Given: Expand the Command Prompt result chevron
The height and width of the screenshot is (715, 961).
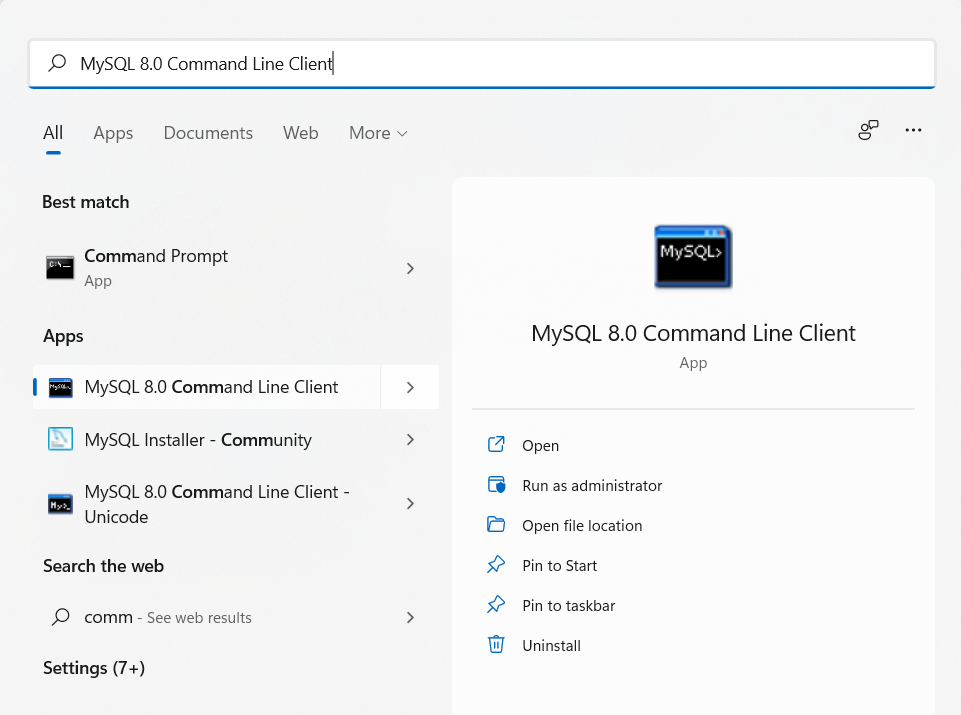Looking at the screenshot, I should click(409, 268).
